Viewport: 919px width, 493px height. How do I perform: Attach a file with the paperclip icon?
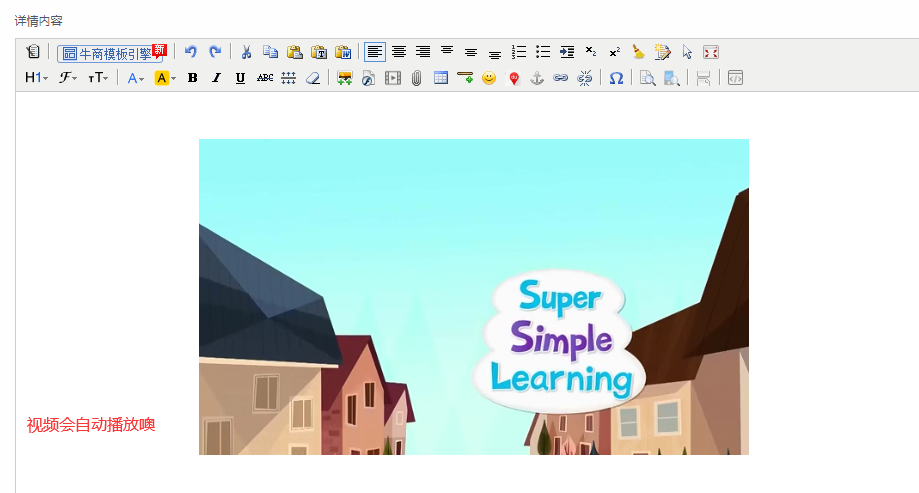tap(417, 78)
